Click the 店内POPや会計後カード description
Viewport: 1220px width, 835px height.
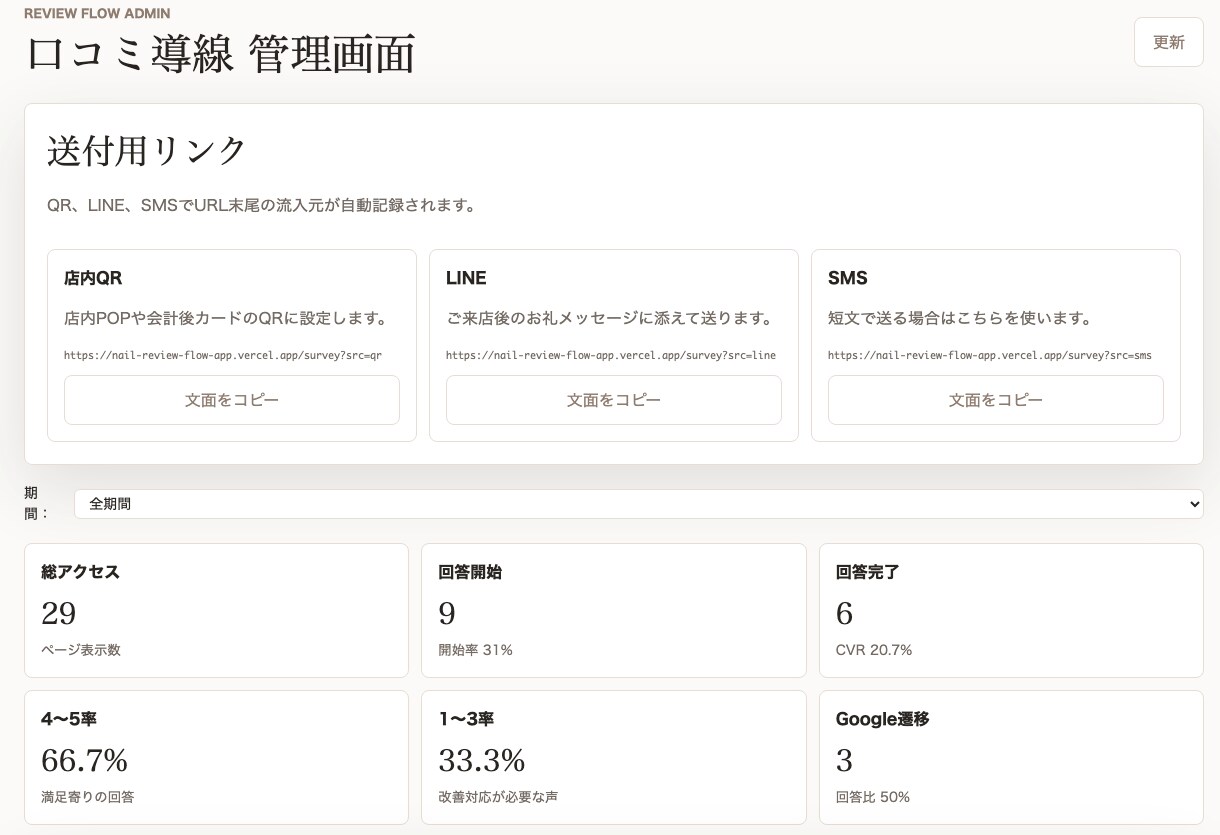(226, 319)
